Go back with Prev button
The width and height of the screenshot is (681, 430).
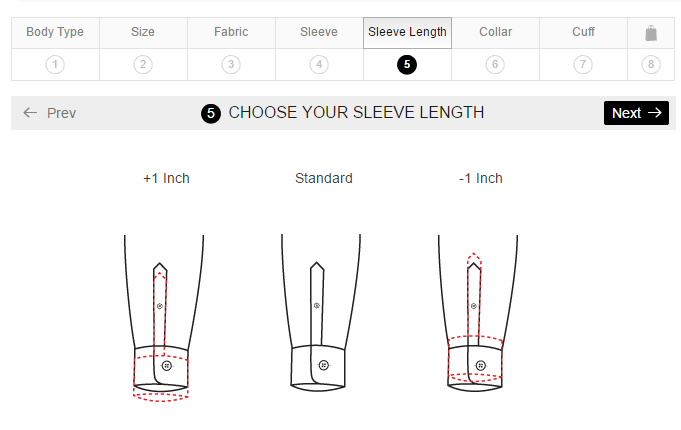coord(50,113)
